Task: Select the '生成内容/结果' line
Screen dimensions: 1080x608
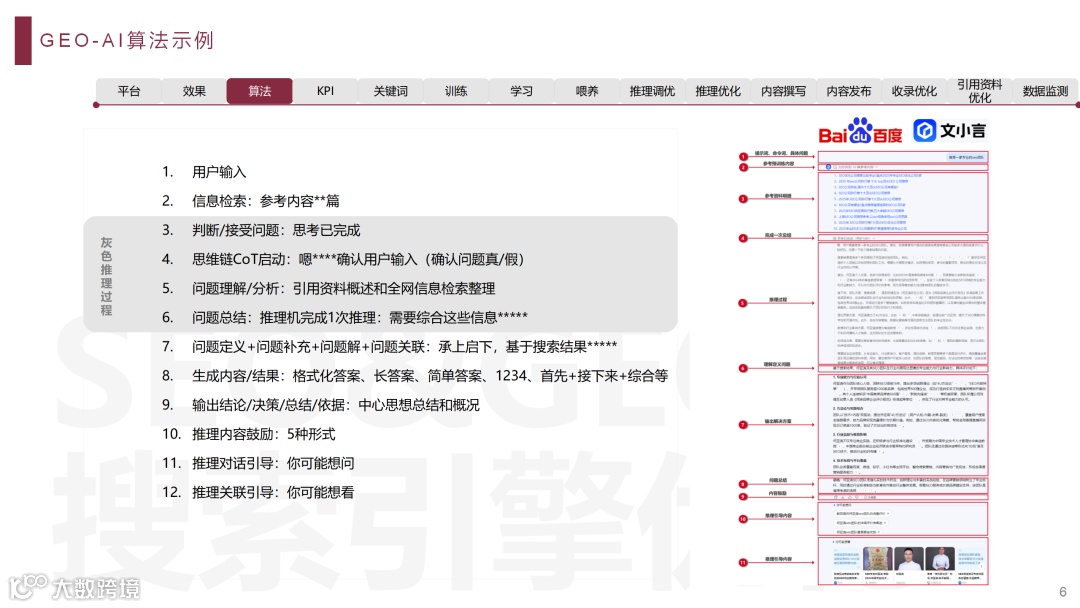Action: [x=430, y=376]
